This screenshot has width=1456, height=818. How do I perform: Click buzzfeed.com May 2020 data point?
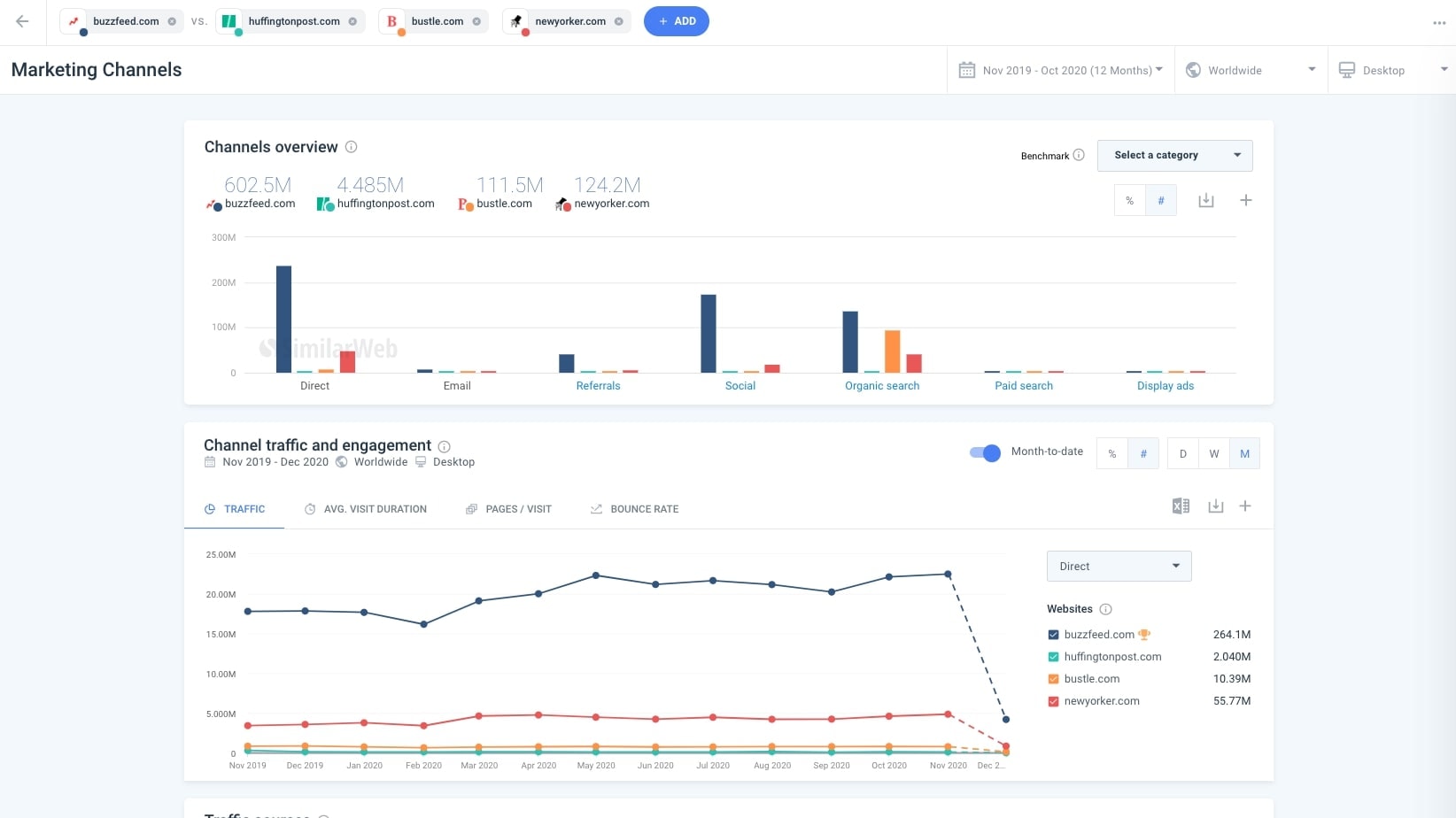[596, 575]
